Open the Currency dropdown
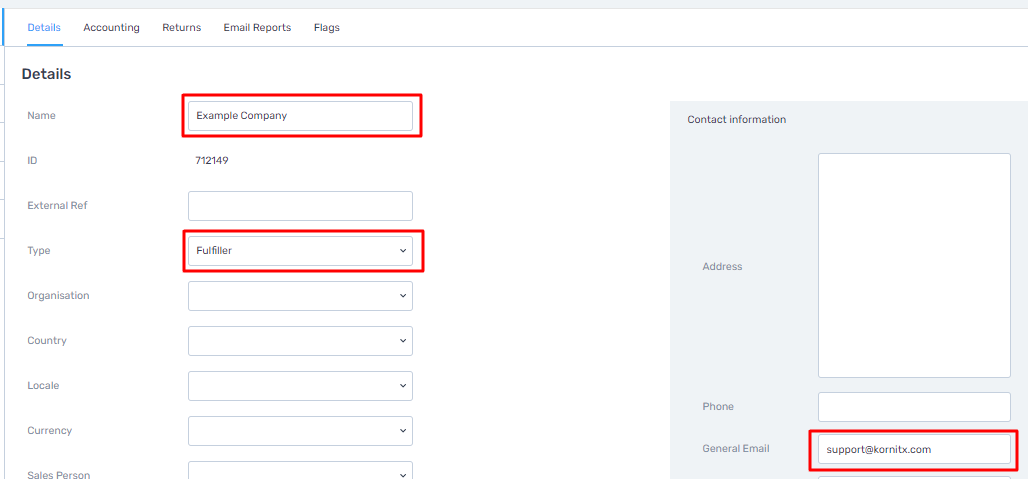1028x479 pixels. (x=300, y=431)
